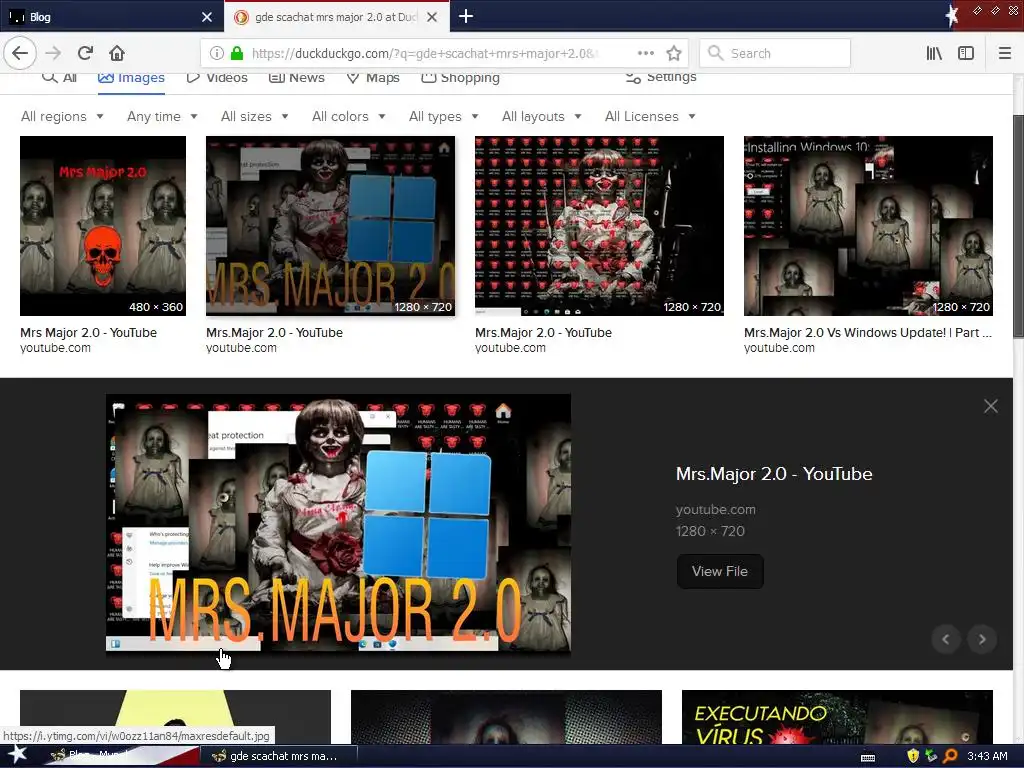1024x768 pixels.
Task: Switch to the Blog browser tab
Action: coord(111,17)
